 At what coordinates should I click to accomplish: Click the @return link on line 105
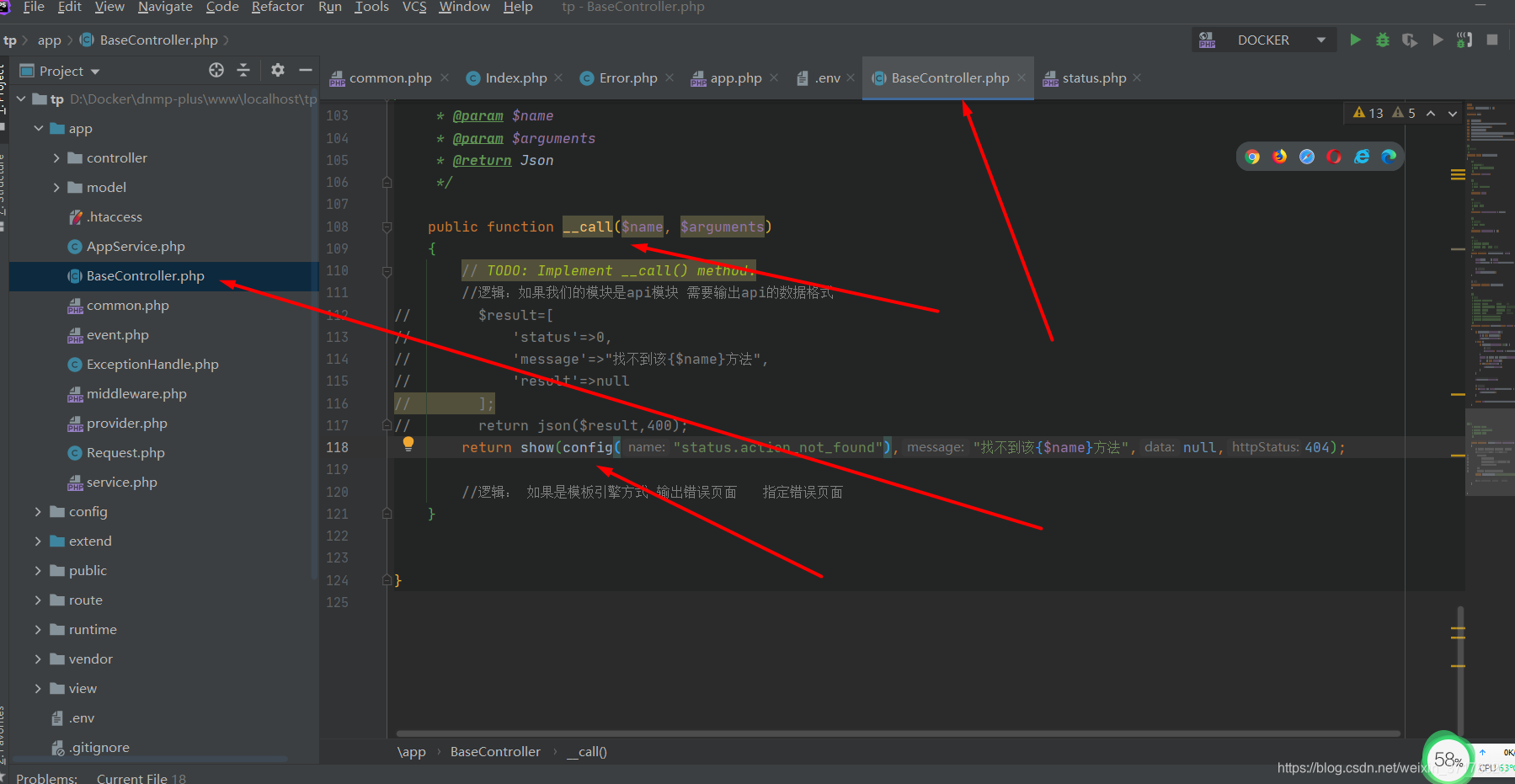482,160
